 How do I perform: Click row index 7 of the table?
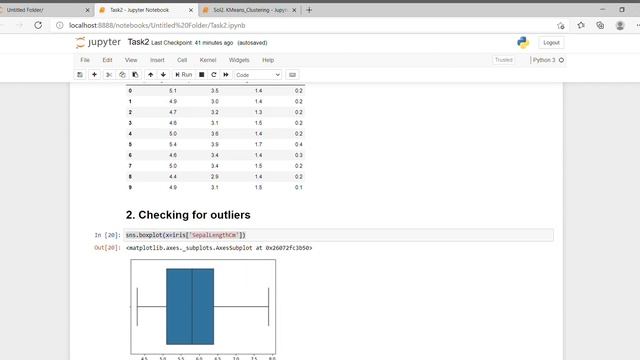tap(130, 166)
